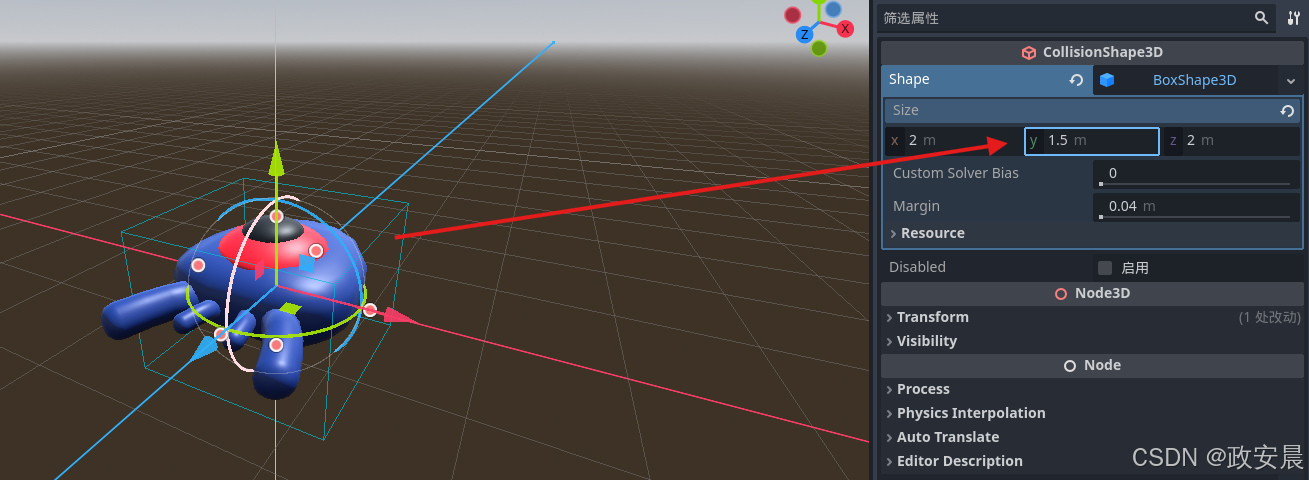Click the Size y field showing 1.5

[x=1092, y=141]
